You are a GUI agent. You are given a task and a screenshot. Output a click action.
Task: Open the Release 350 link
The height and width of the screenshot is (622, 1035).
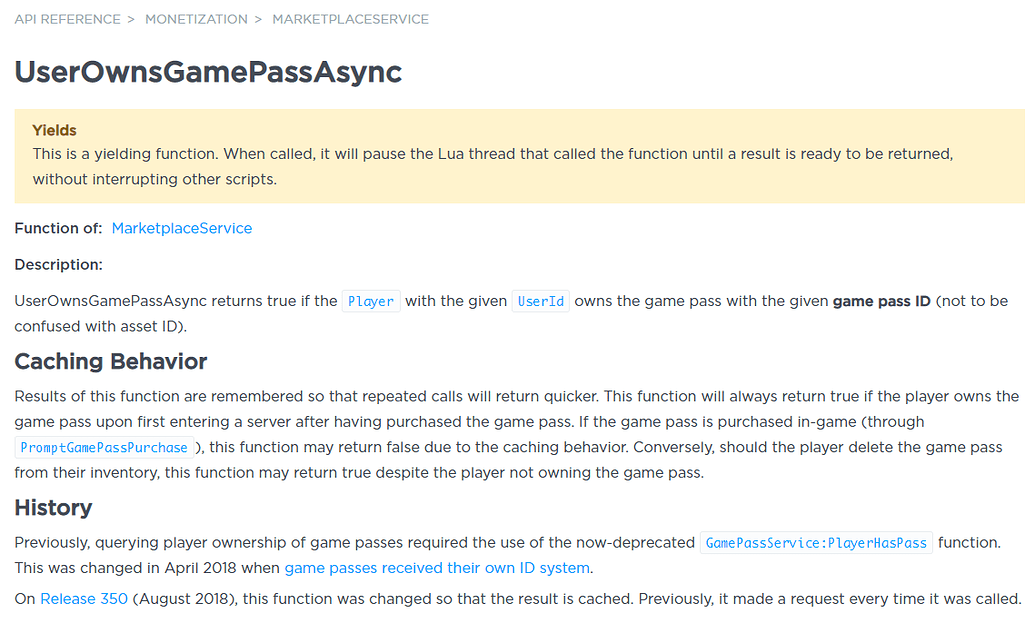coord(83,598)
